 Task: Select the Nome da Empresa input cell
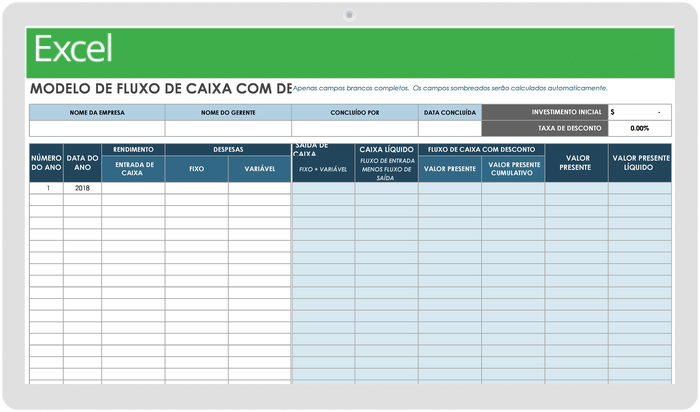point(97,128)
